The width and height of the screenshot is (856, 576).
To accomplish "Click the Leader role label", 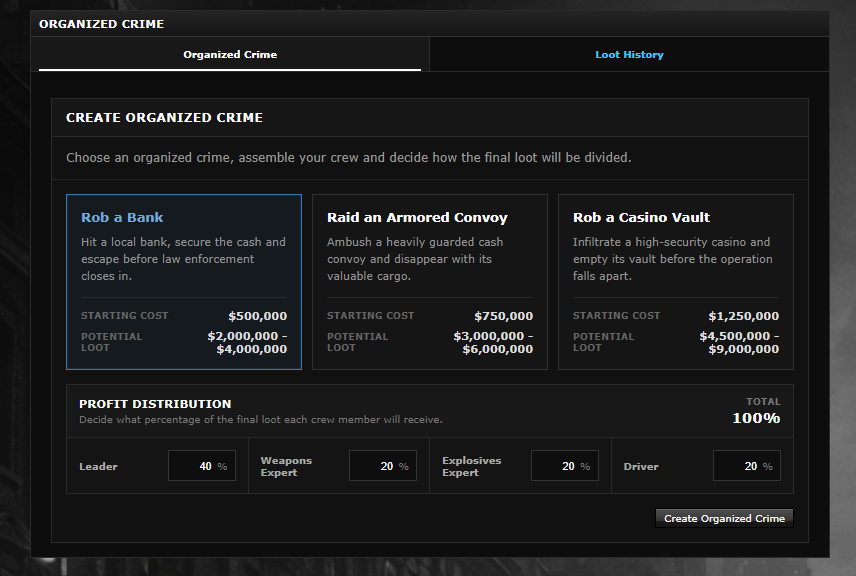I will pos(98,466).
